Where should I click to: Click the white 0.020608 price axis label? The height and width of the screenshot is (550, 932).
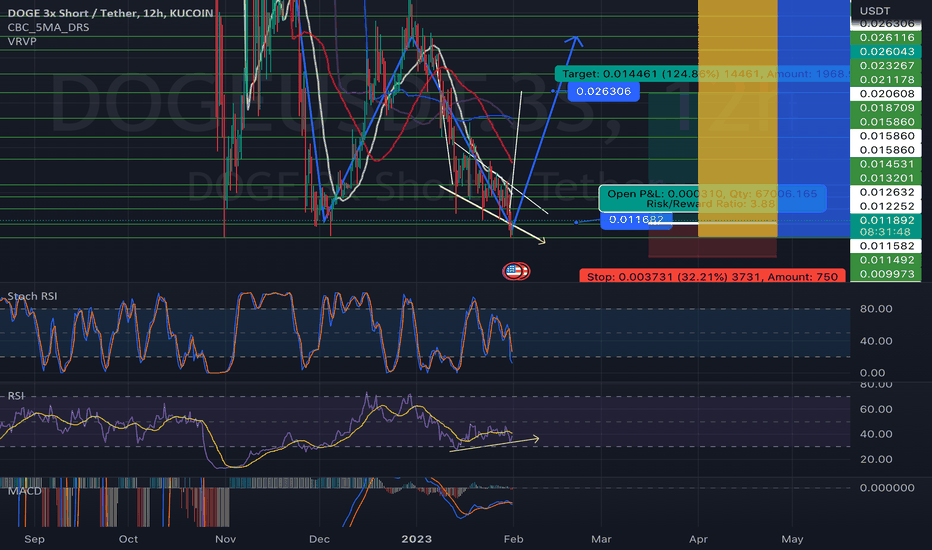pos(886,94)
